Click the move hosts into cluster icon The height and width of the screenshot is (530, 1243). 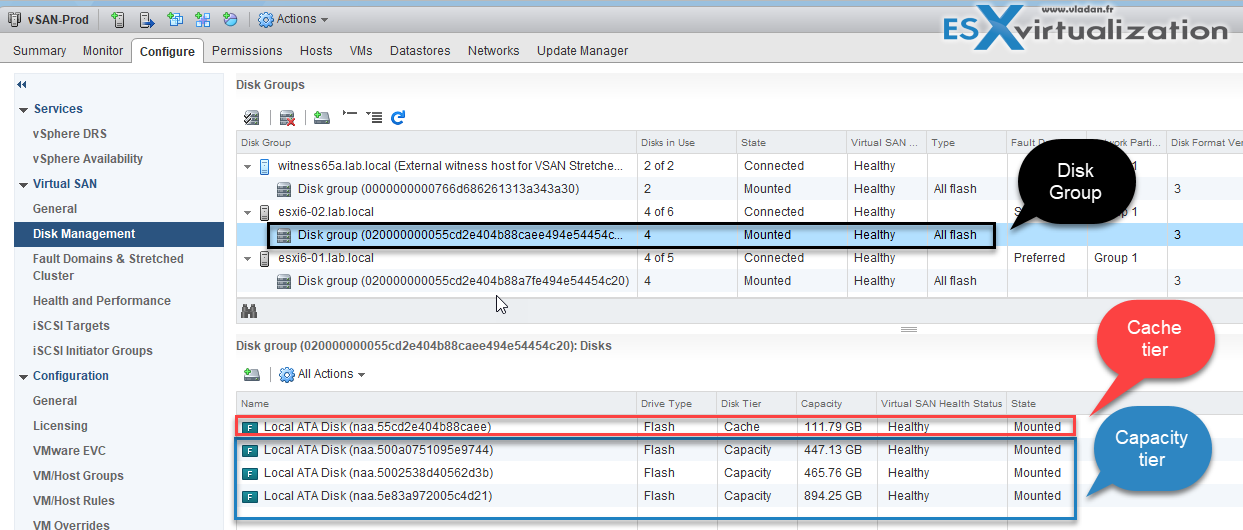(147, 19)
